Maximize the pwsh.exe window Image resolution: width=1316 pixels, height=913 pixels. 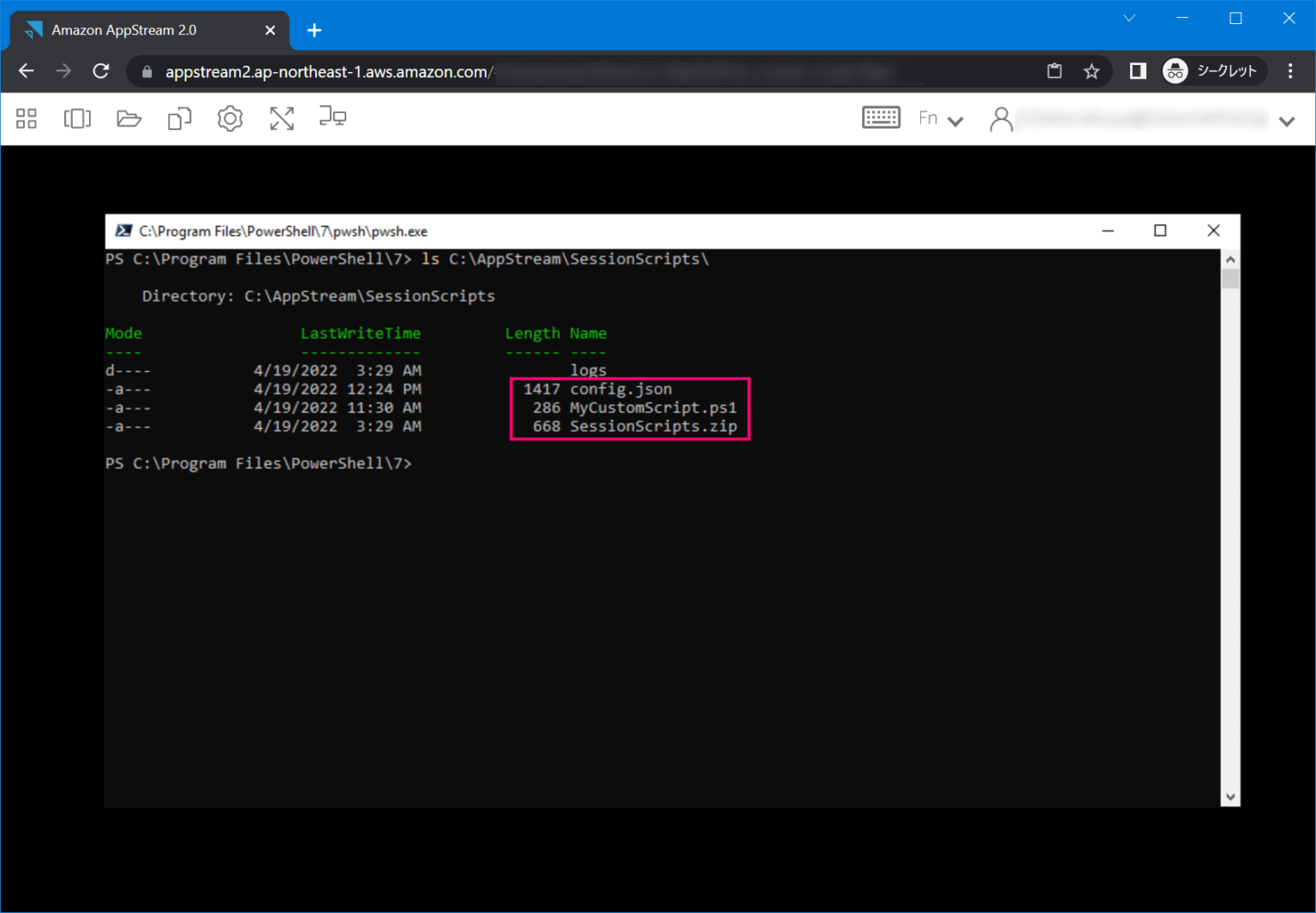coord(1160,230)
